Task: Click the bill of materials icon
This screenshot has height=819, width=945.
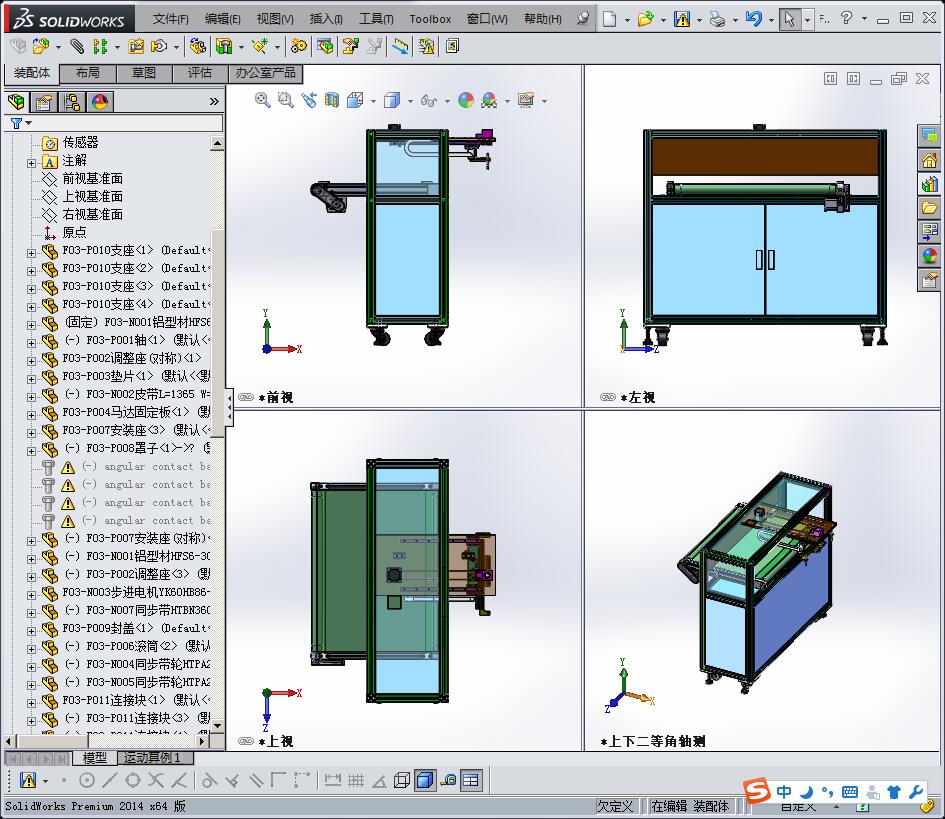Action: tap(325, 46)
